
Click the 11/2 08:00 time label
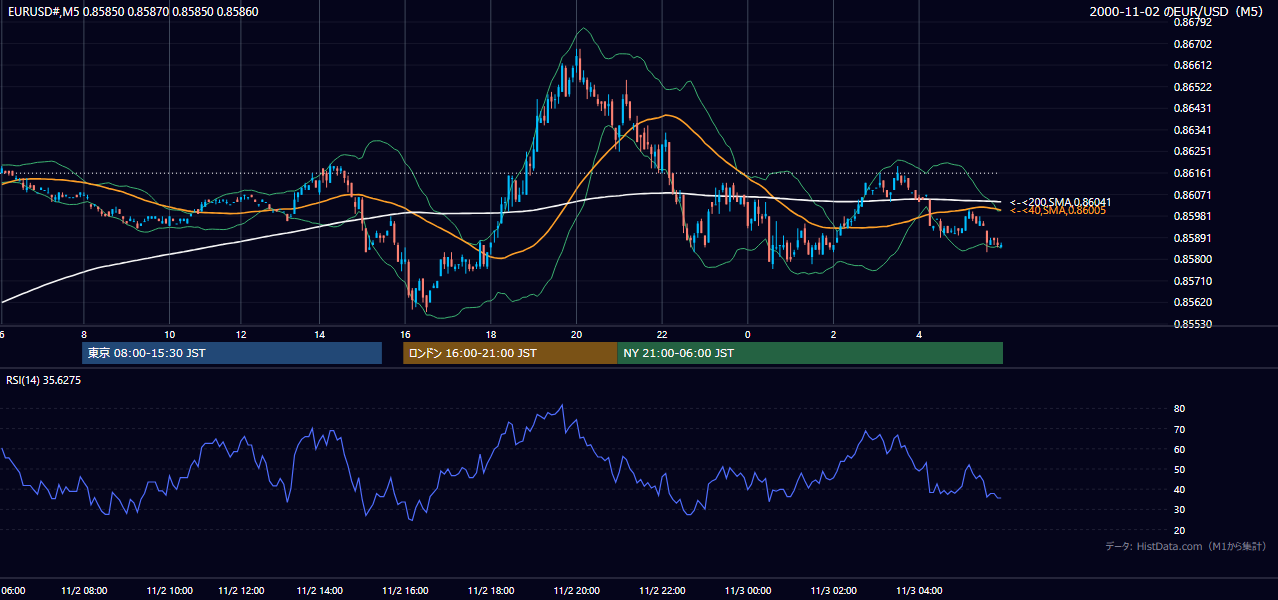coord(84,591)
